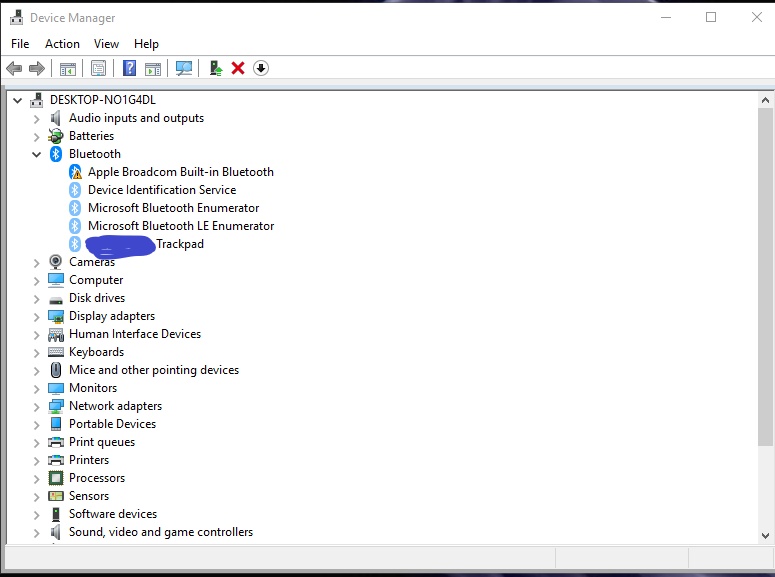
Task: Click the red X Uninstall device icon
Action: point(238,68)
